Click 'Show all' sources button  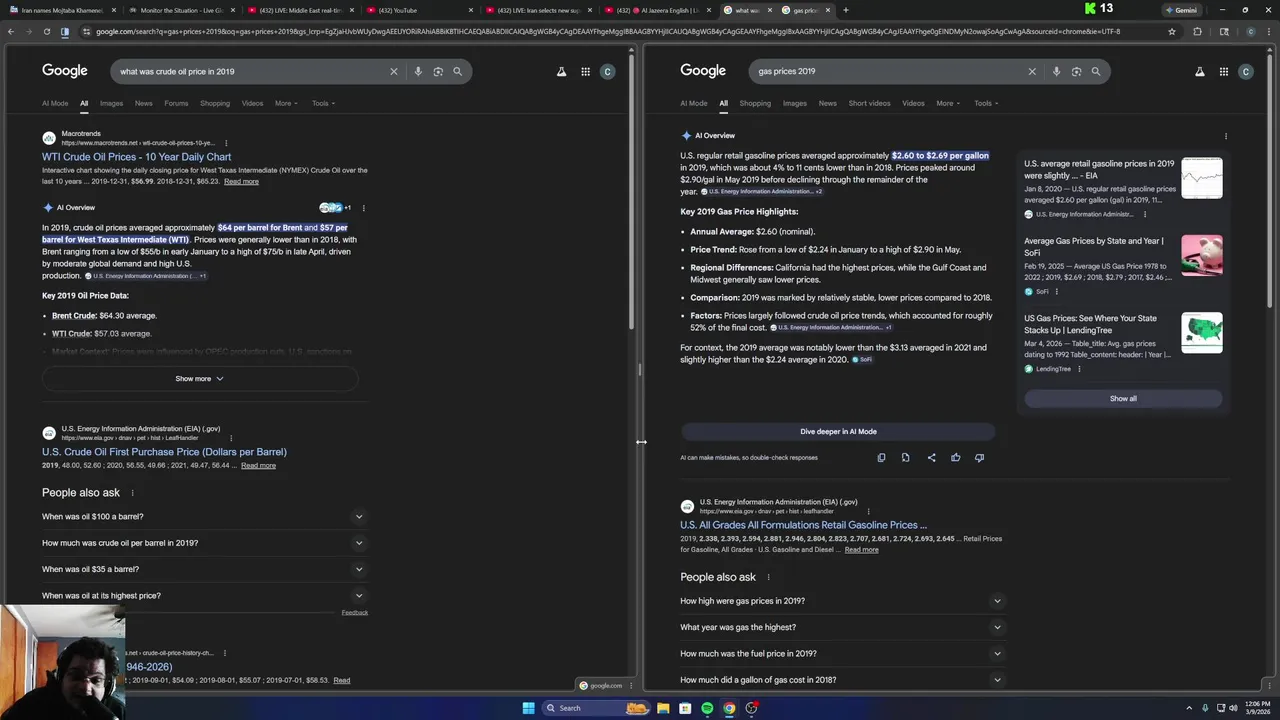coord(1123,398)
